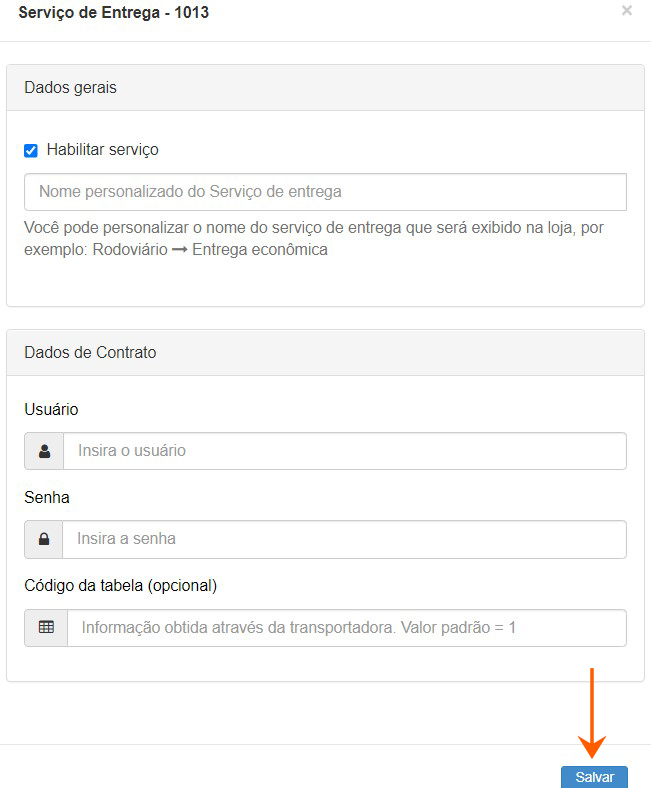Click into the Insira o usuário field

[x=344, y=451]
